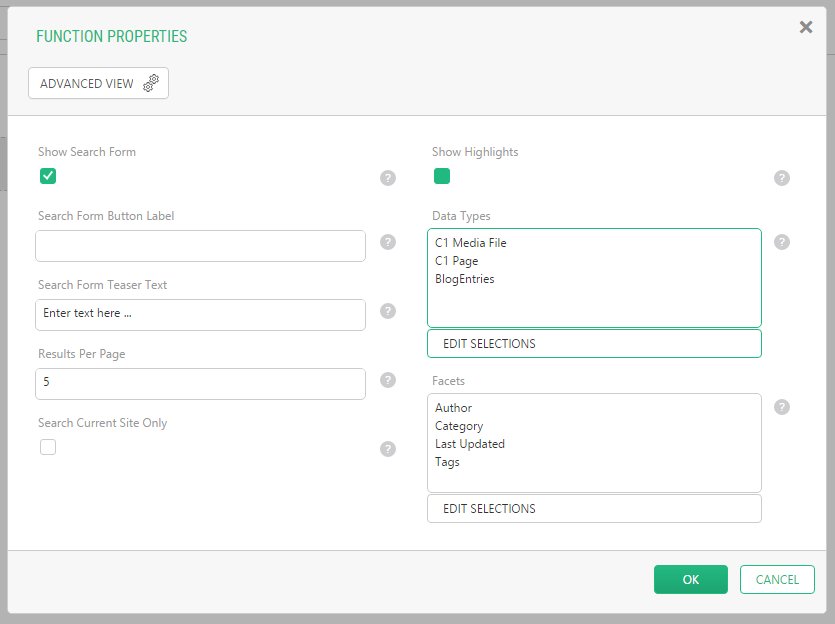Image resolution: width=835 pixels, height=624 pixels.
Task: Focus the Search Form Button Label field
Action: click(200, 246)
